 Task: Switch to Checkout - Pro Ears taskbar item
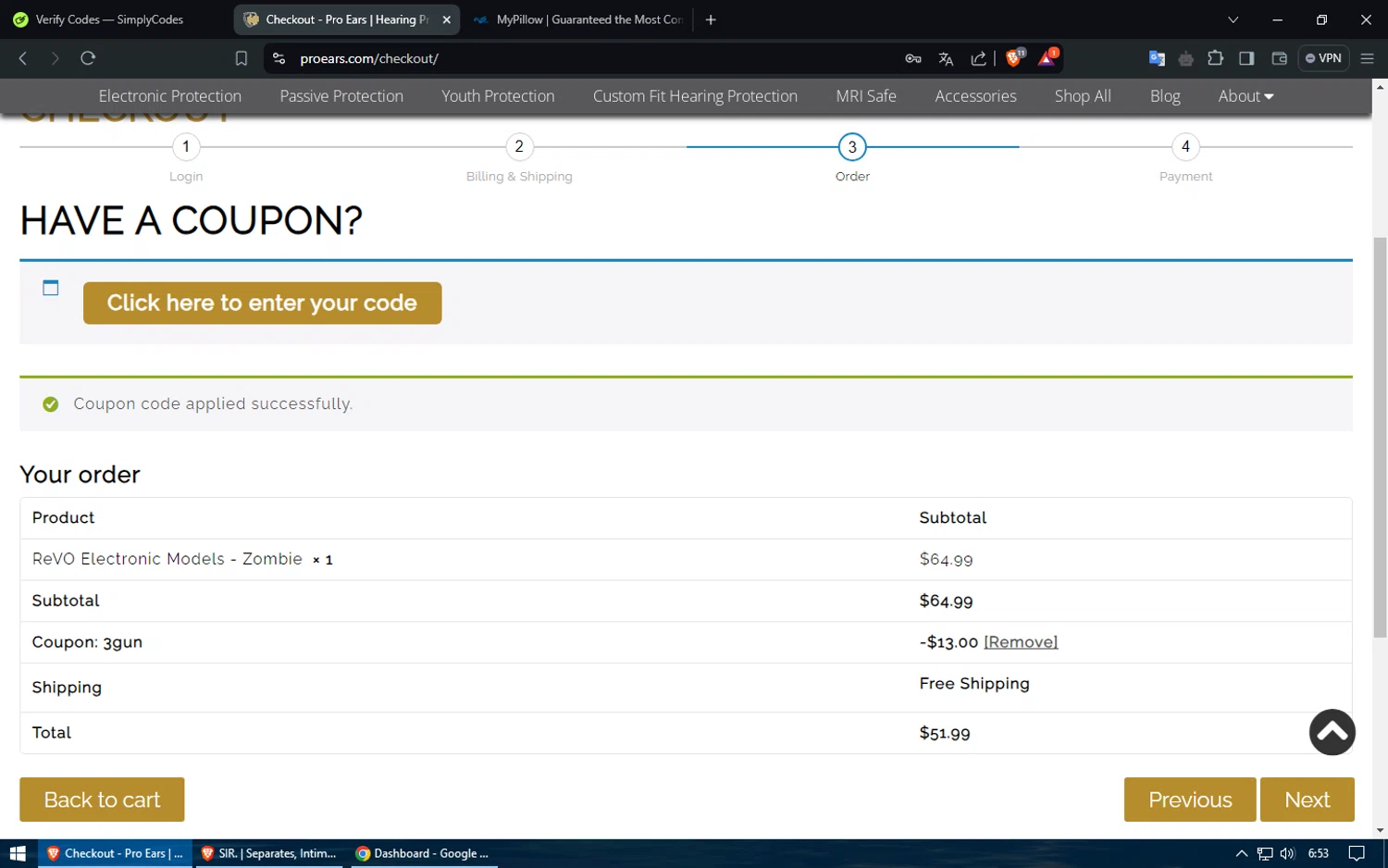click(116, 853)
